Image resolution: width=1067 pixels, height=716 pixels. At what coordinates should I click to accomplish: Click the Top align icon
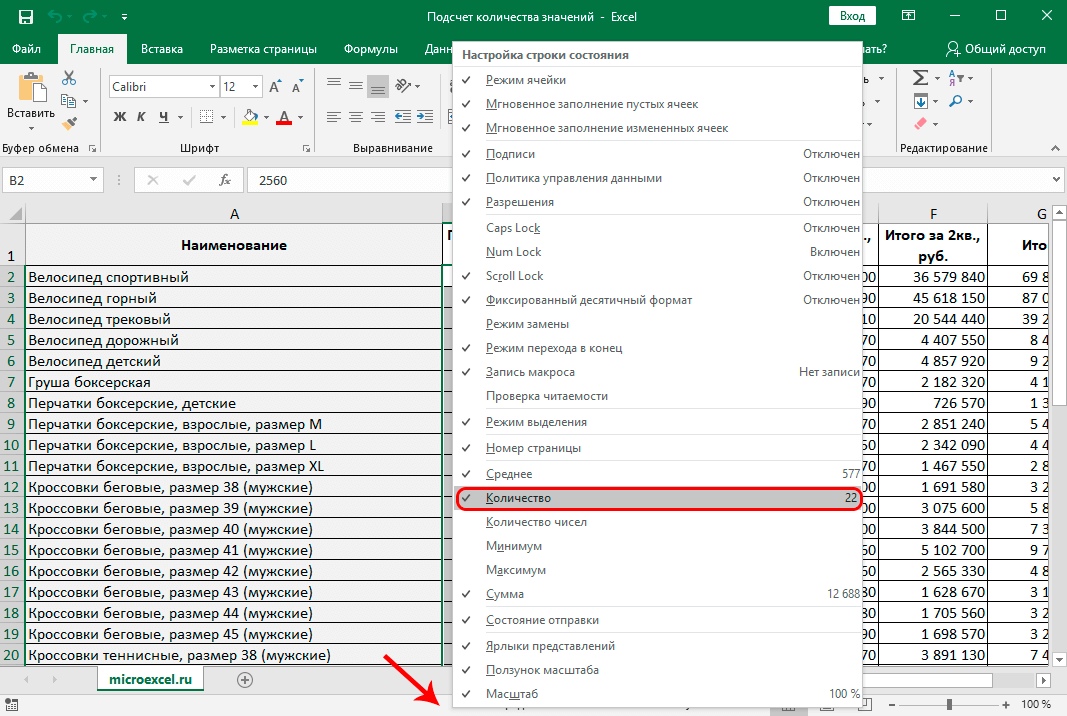(x=333, y=84)
